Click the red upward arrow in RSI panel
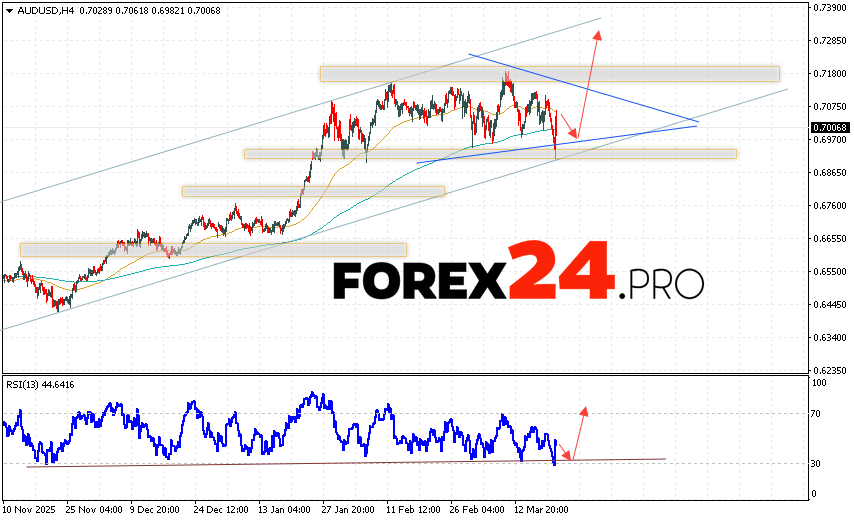 tap(583, 412)
